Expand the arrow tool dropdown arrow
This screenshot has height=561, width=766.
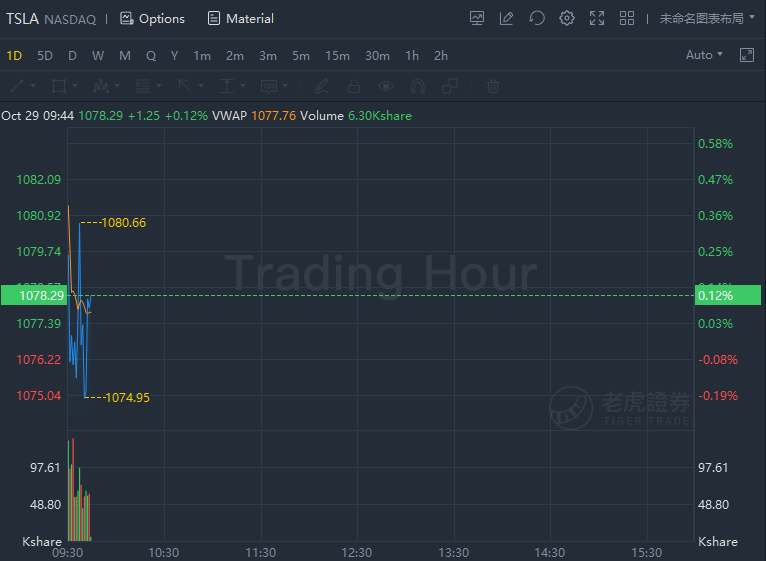[x=201, y=86]
